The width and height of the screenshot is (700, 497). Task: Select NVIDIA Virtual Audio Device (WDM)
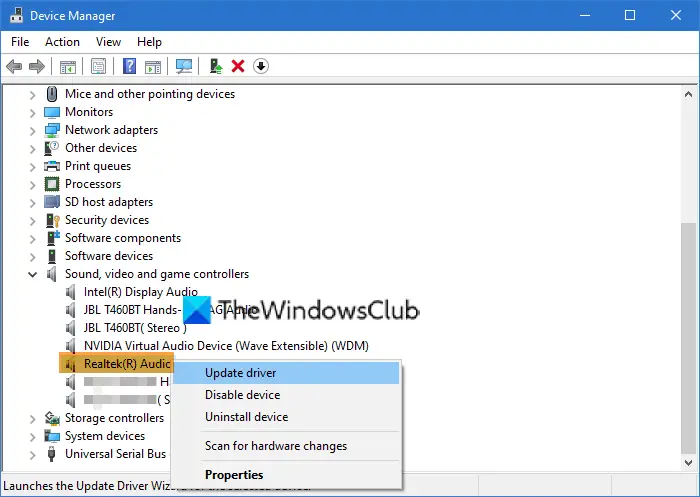226,346
